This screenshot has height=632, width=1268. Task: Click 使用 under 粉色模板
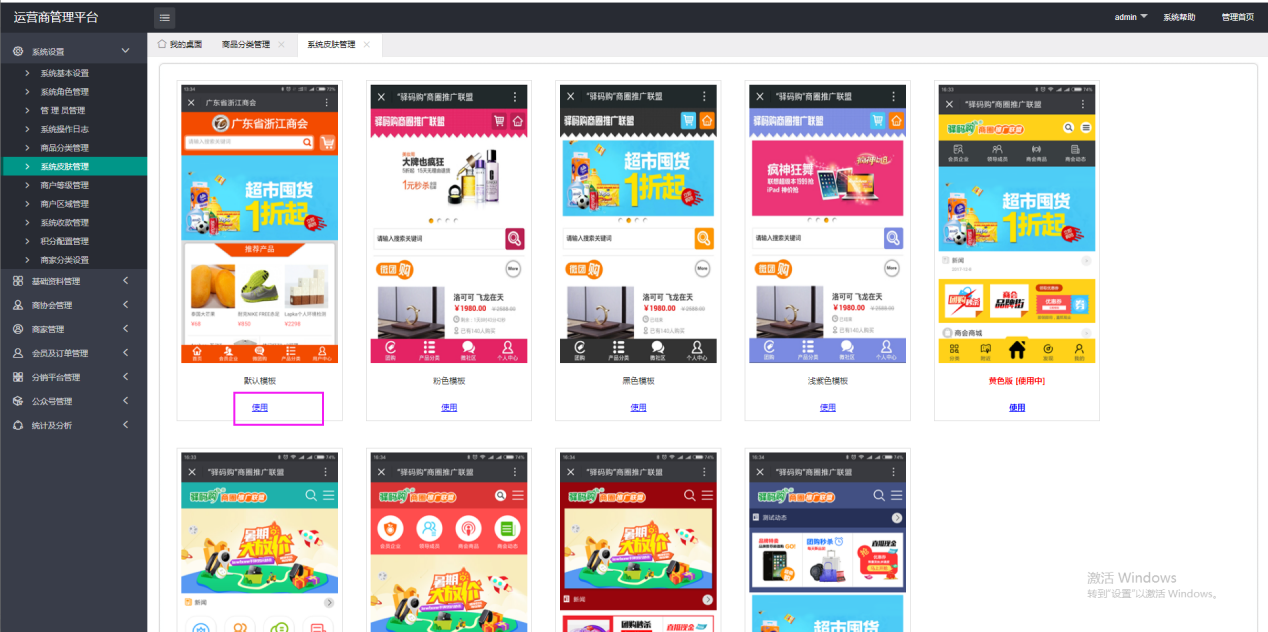point(449,407)
